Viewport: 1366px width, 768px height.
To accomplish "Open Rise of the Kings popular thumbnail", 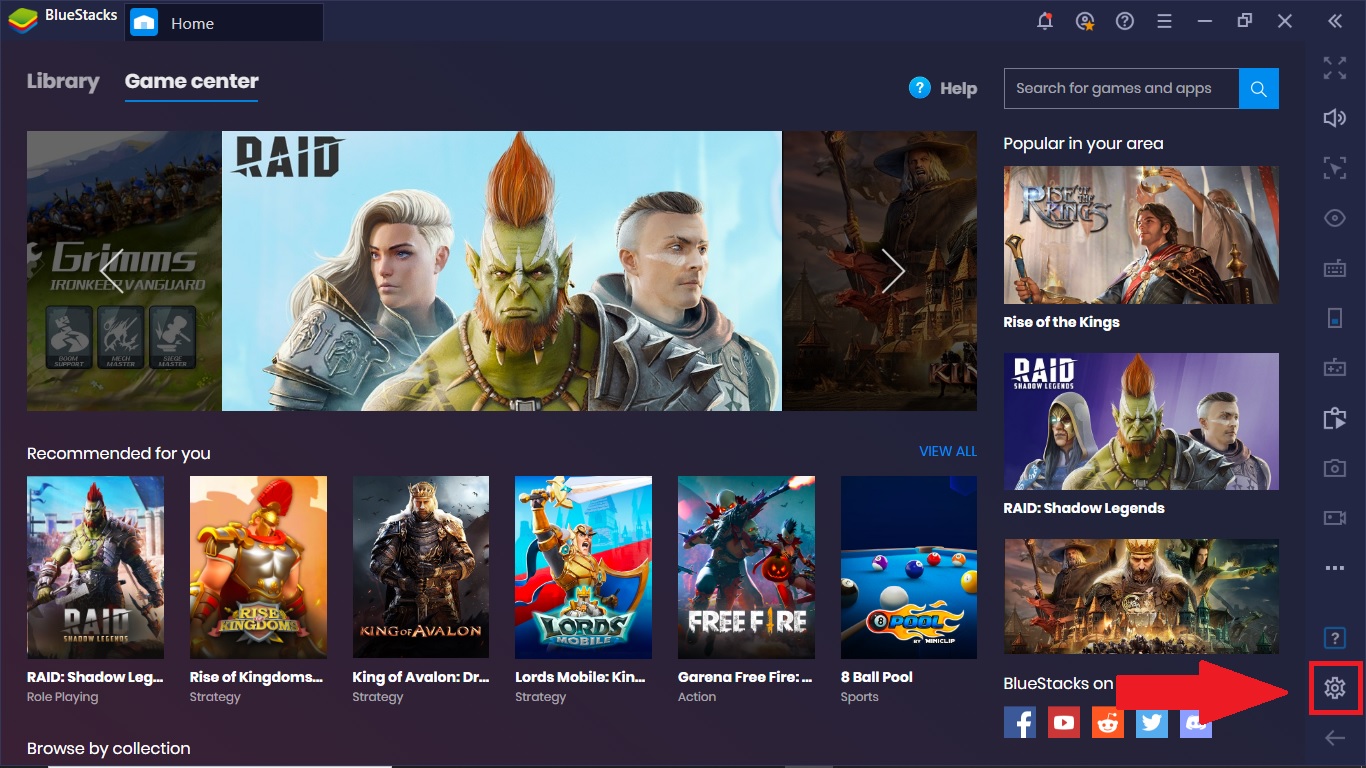I will click(x=1141, y=235).
